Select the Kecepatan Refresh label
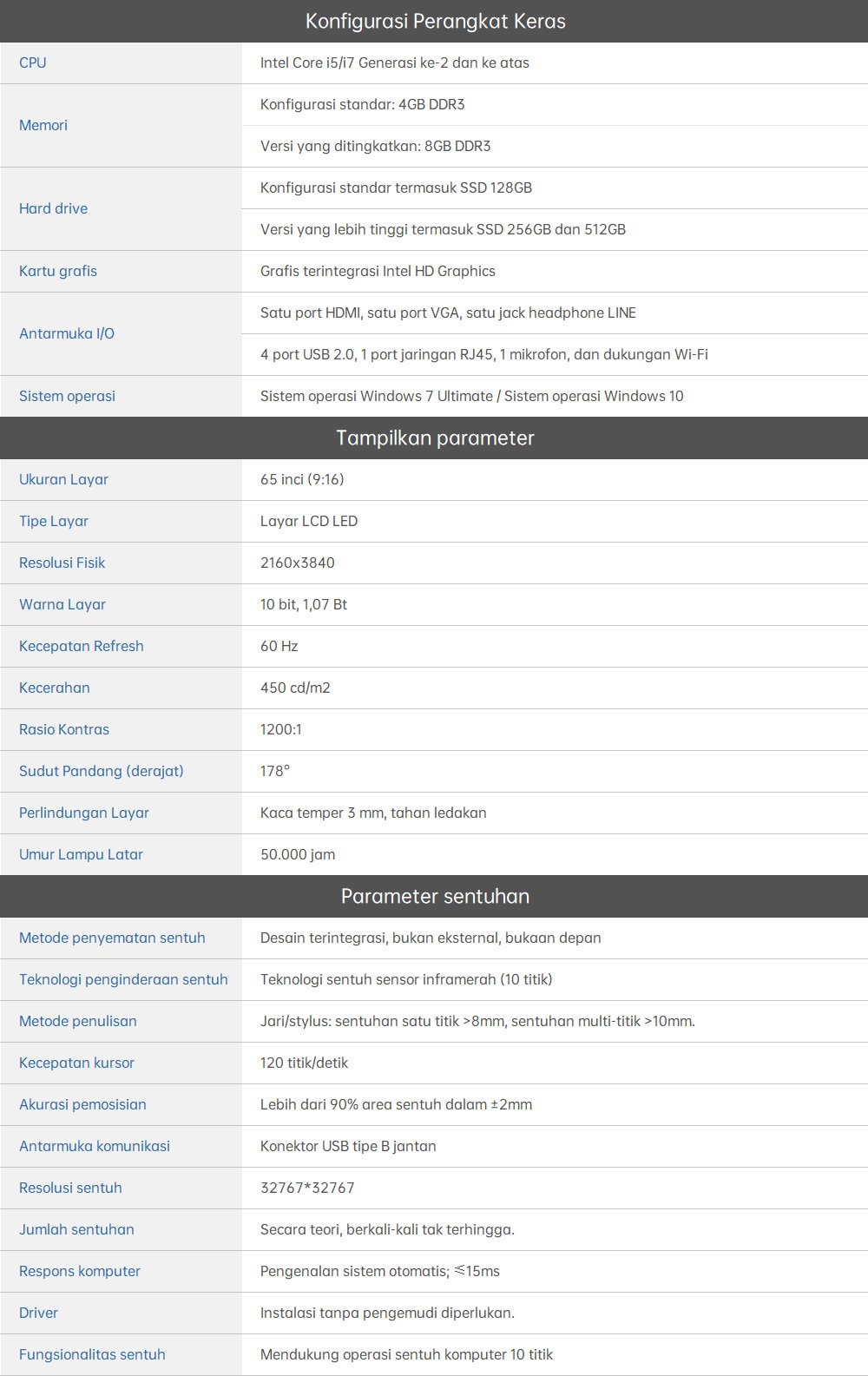The image size is (868, 1376). click(x=82, y=646)
